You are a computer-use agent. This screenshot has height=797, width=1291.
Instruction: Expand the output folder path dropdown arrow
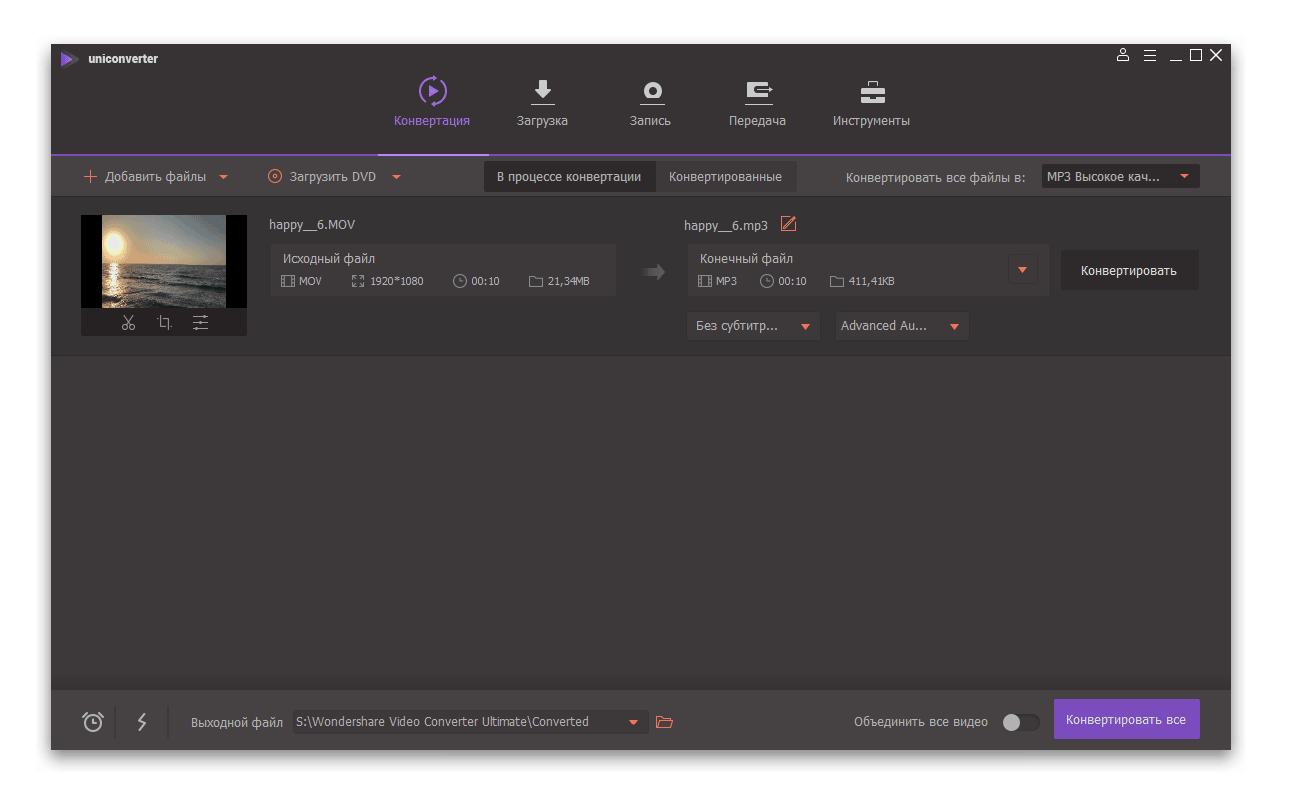633,722
